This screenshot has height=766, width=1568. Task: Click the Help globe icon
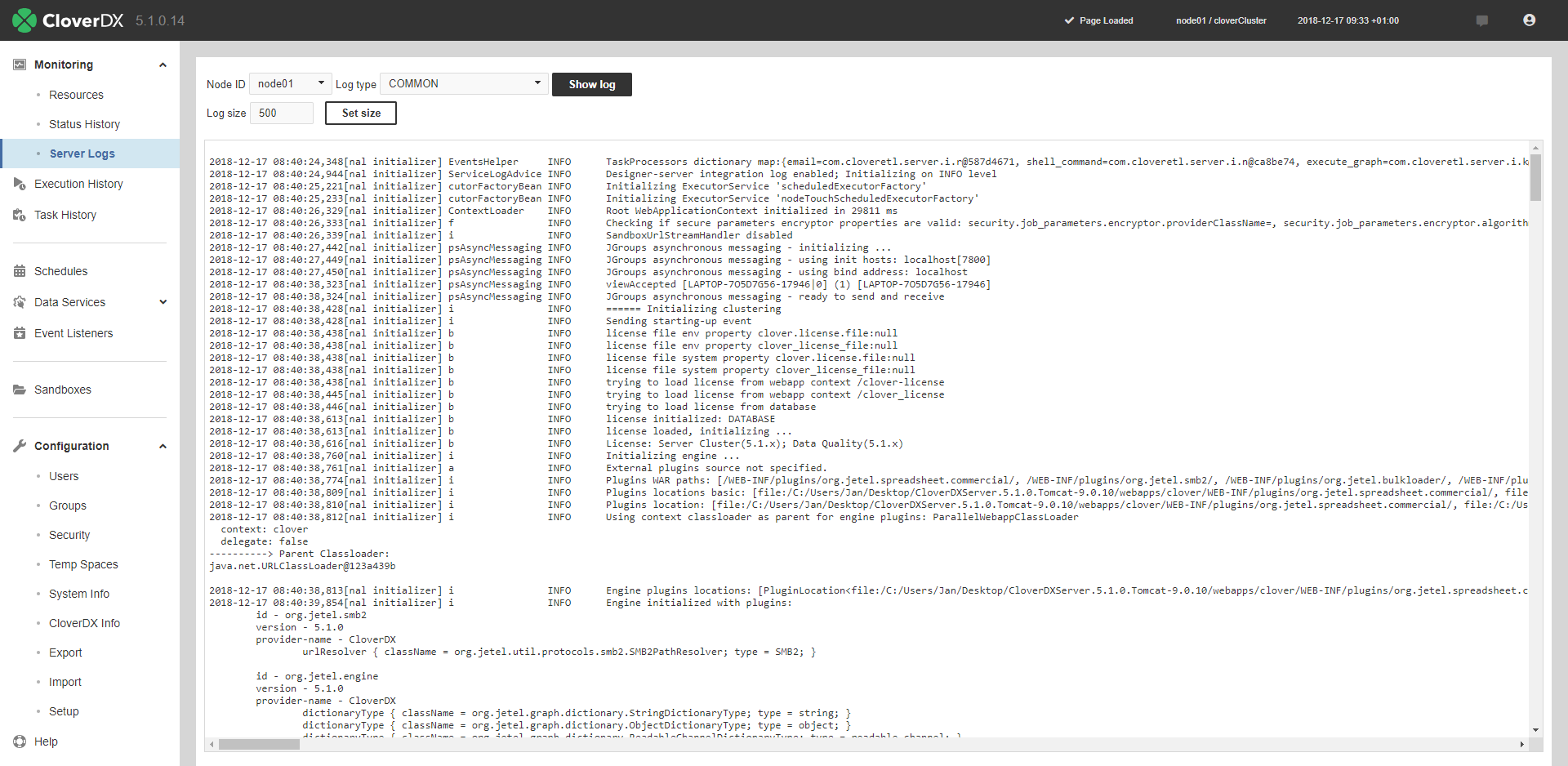pos(20,742)
